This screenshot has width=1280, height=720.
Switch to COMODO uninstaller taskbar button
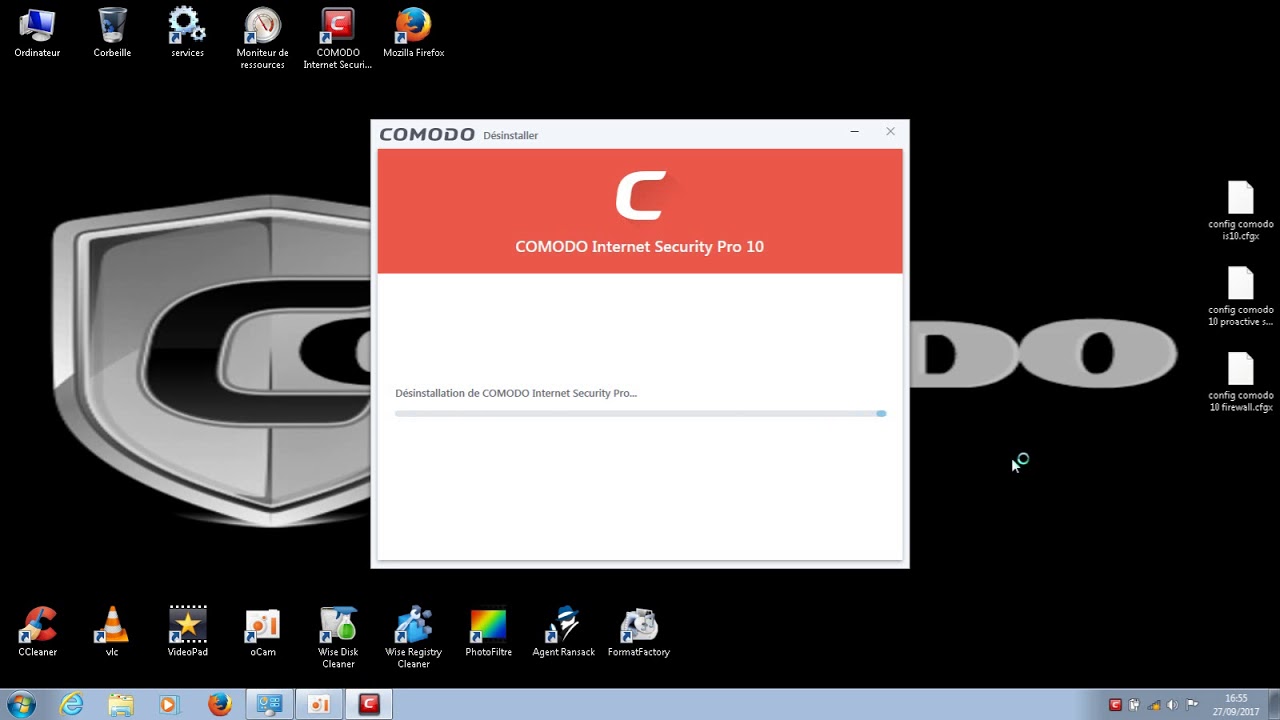point(369,704)
